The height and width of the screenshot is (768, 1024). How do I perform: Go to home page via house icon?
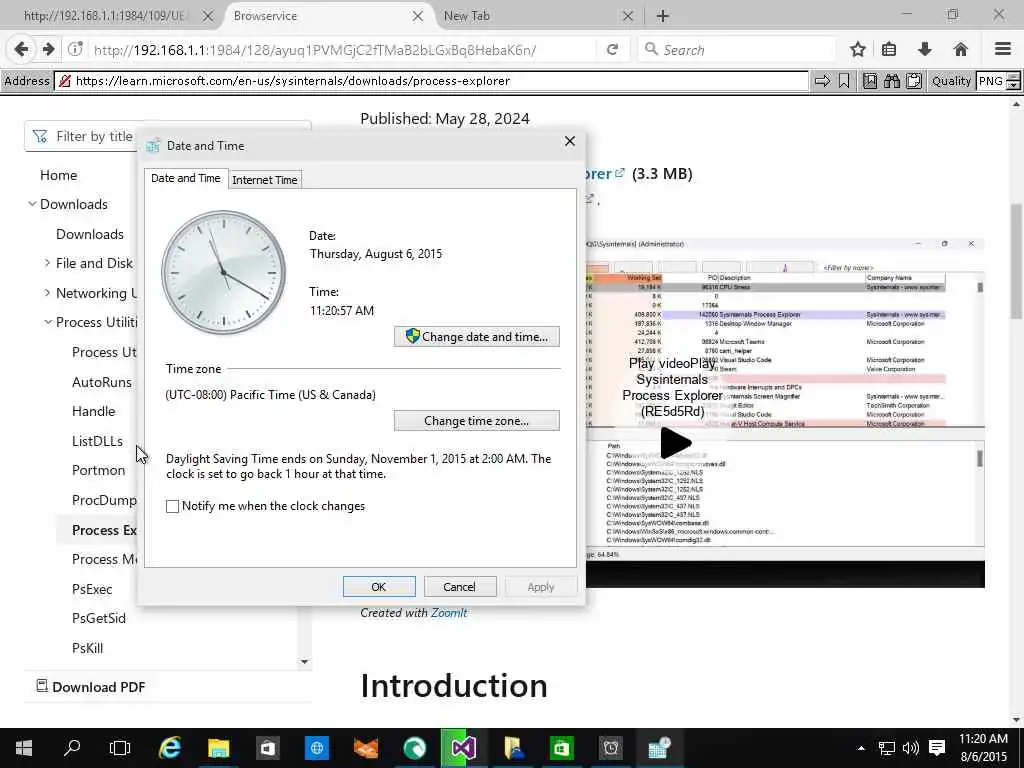(x=960, y=50)
